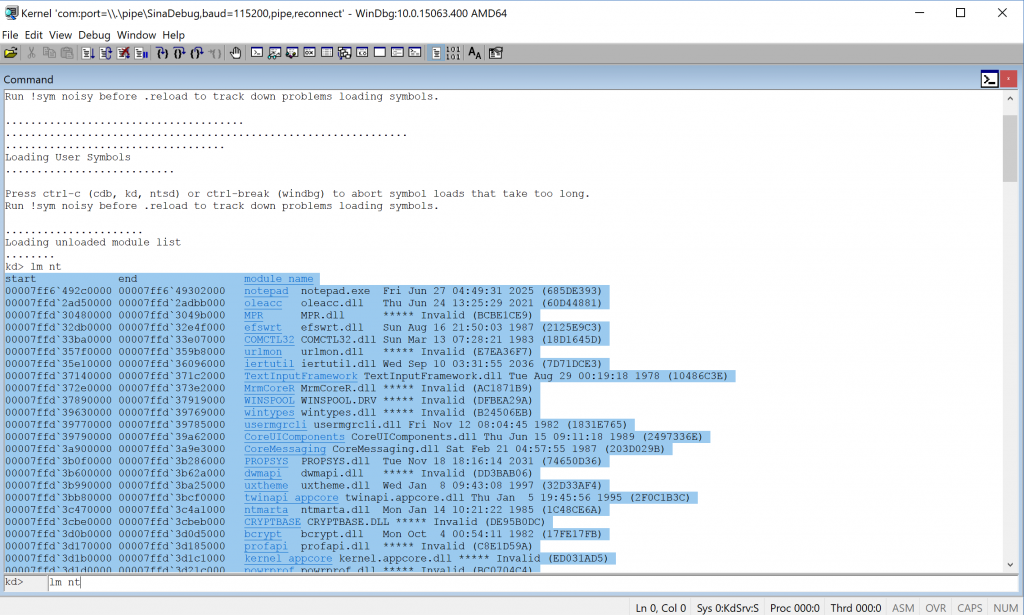
Task: Click the bcrypt module link
Action: (263, 535)
